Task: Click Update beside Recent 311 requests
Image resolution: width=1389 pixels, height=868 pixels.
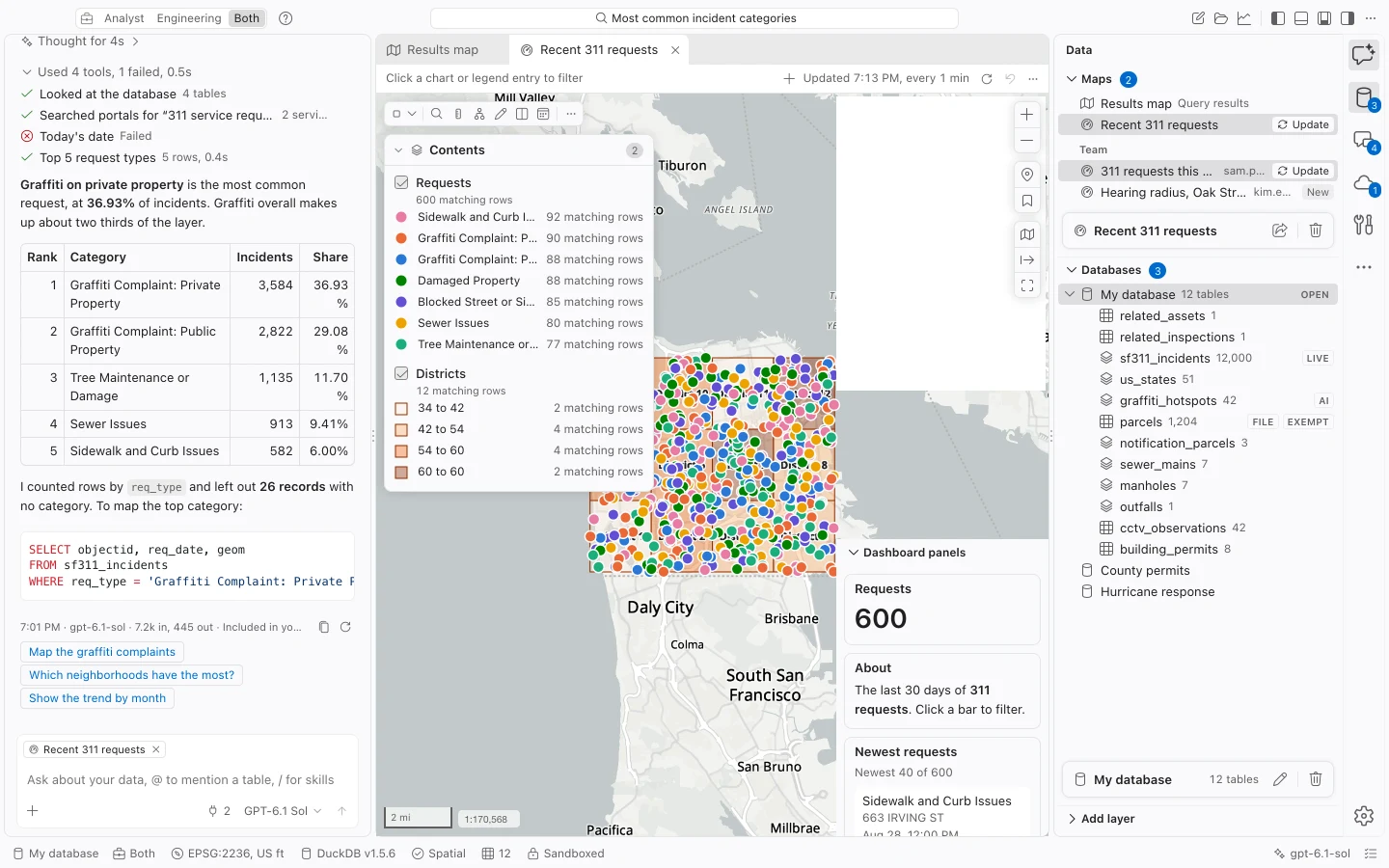Action: click(x=1303, y=124)
